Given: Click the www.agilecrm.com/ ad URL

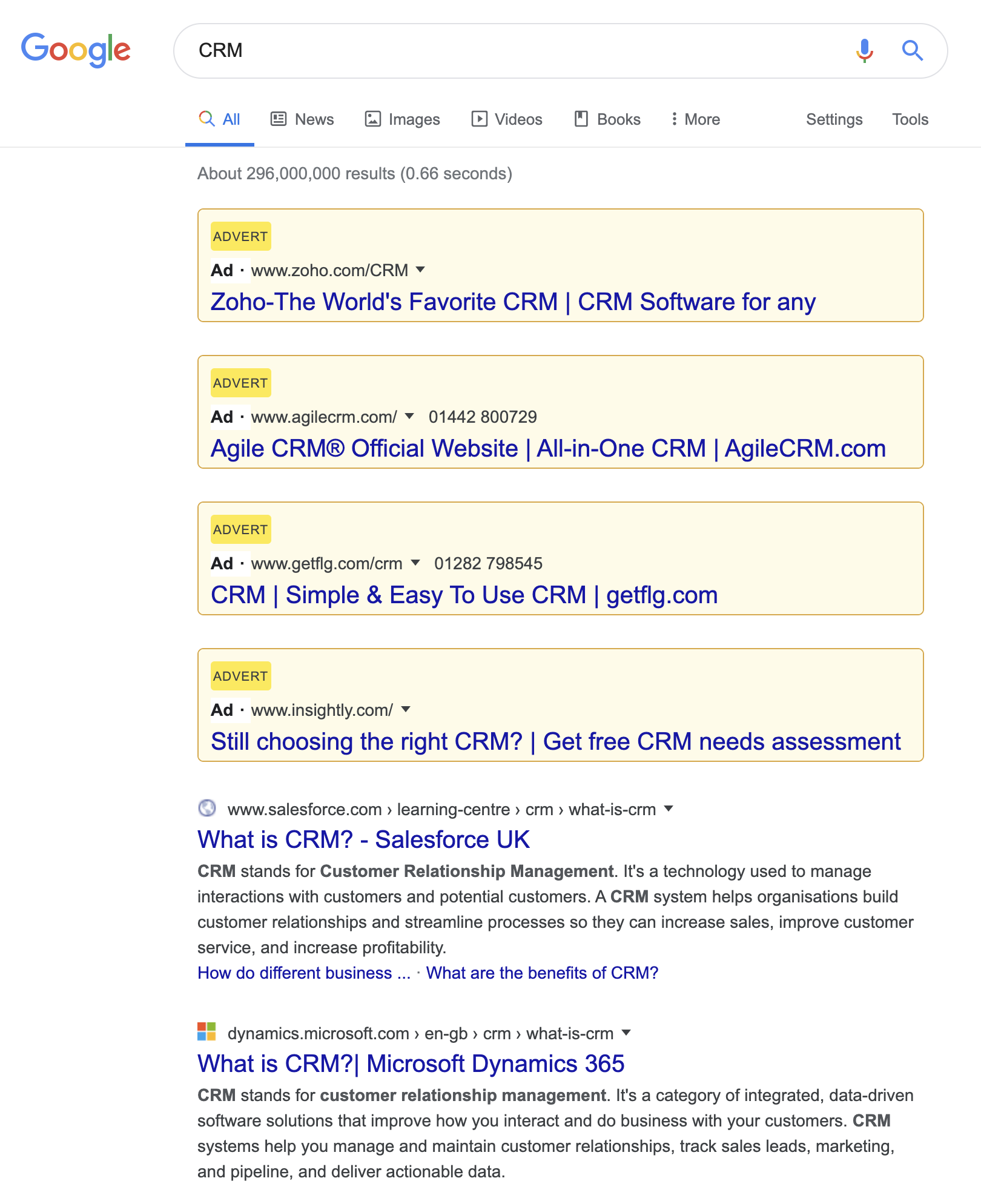Looking at the screenshot, I should (324, 417).
